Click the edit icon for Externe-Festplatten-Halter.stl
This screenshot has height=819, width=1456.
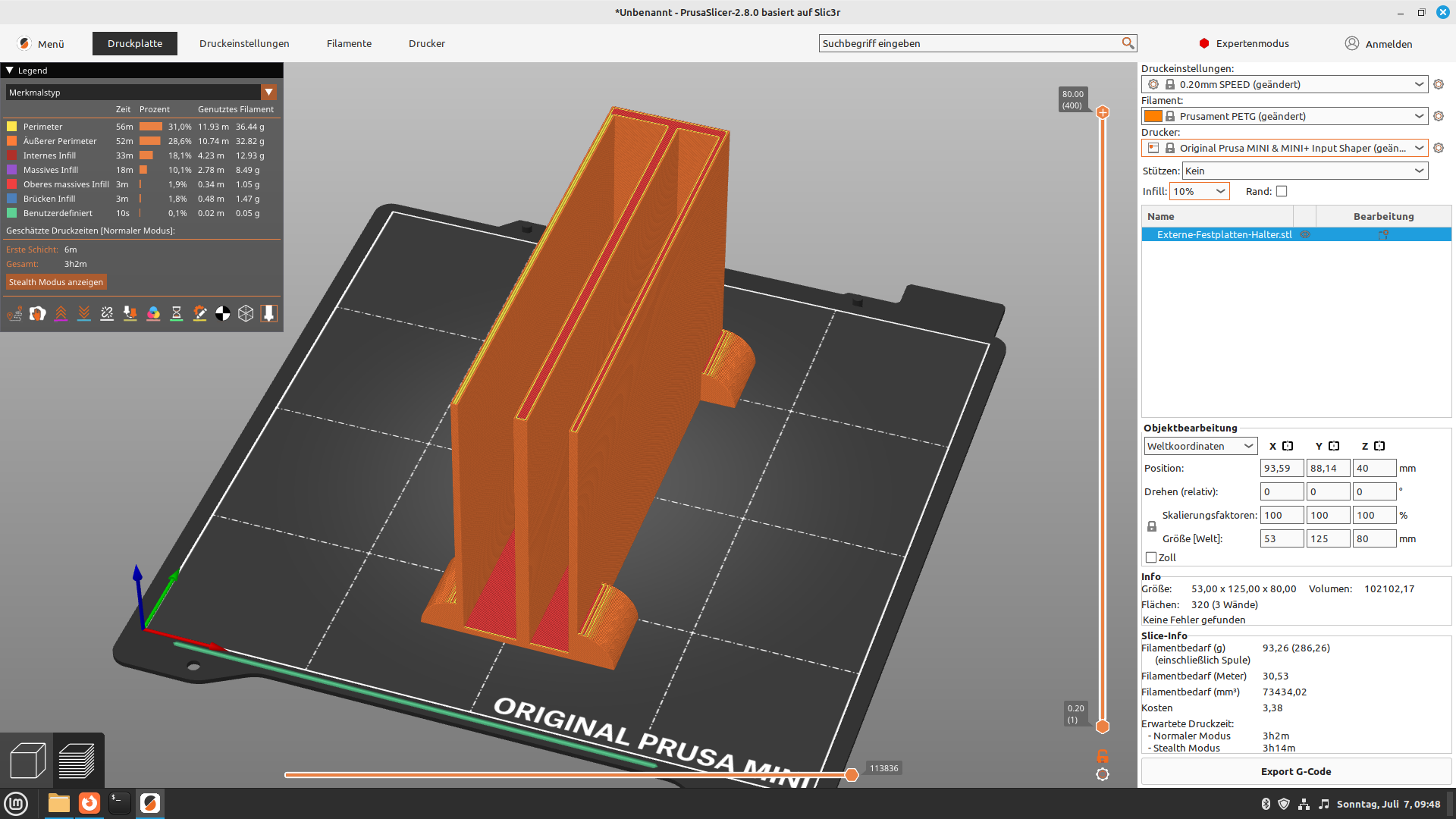[x=1383, y=235]
